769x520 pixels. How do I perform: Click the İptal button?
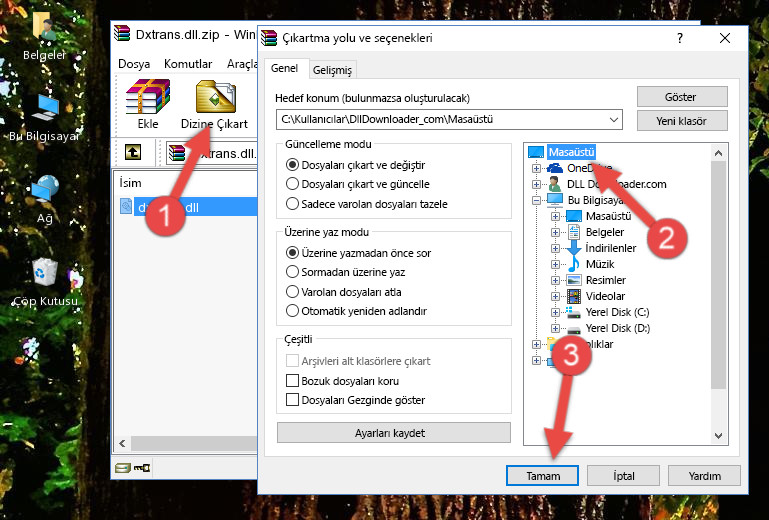pos(623,476)
